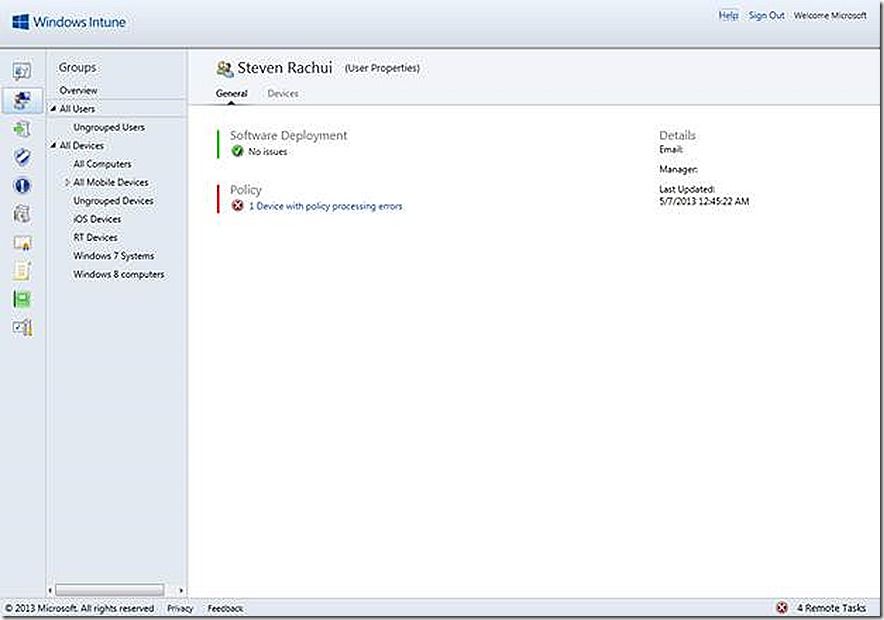
Task: Click the scrollbar right arrow in groups pane
Action: click(181, 590)
